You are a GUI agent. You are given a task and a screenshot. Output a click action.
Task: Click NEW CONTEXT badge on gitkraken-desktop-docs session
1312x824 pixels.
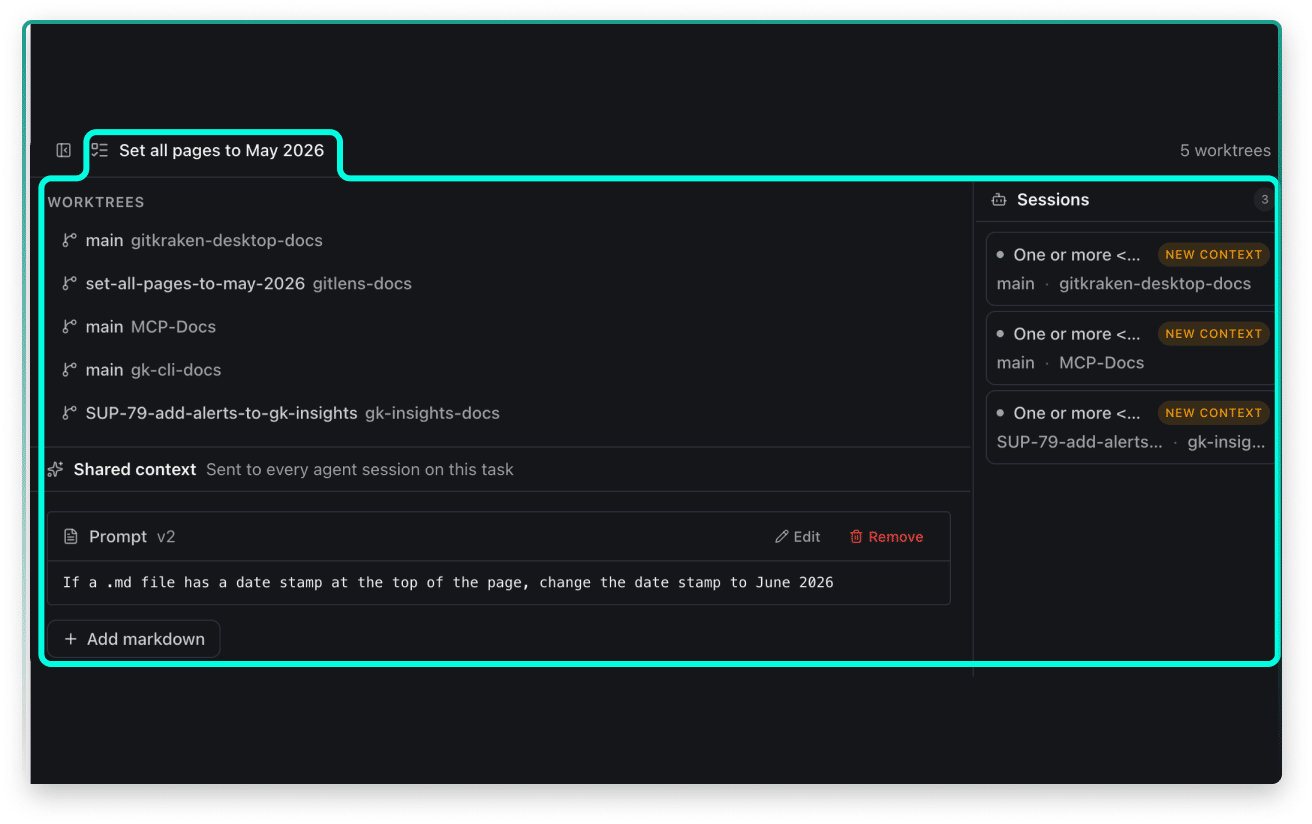point(1214,255)
